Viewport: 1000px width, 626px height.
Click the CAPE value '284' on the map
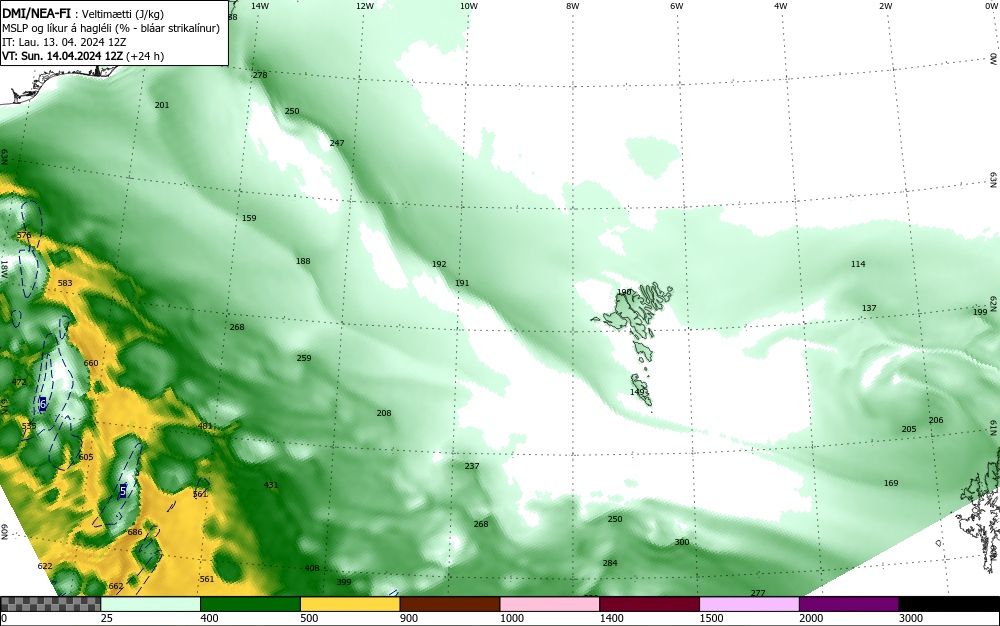(610, 563)
